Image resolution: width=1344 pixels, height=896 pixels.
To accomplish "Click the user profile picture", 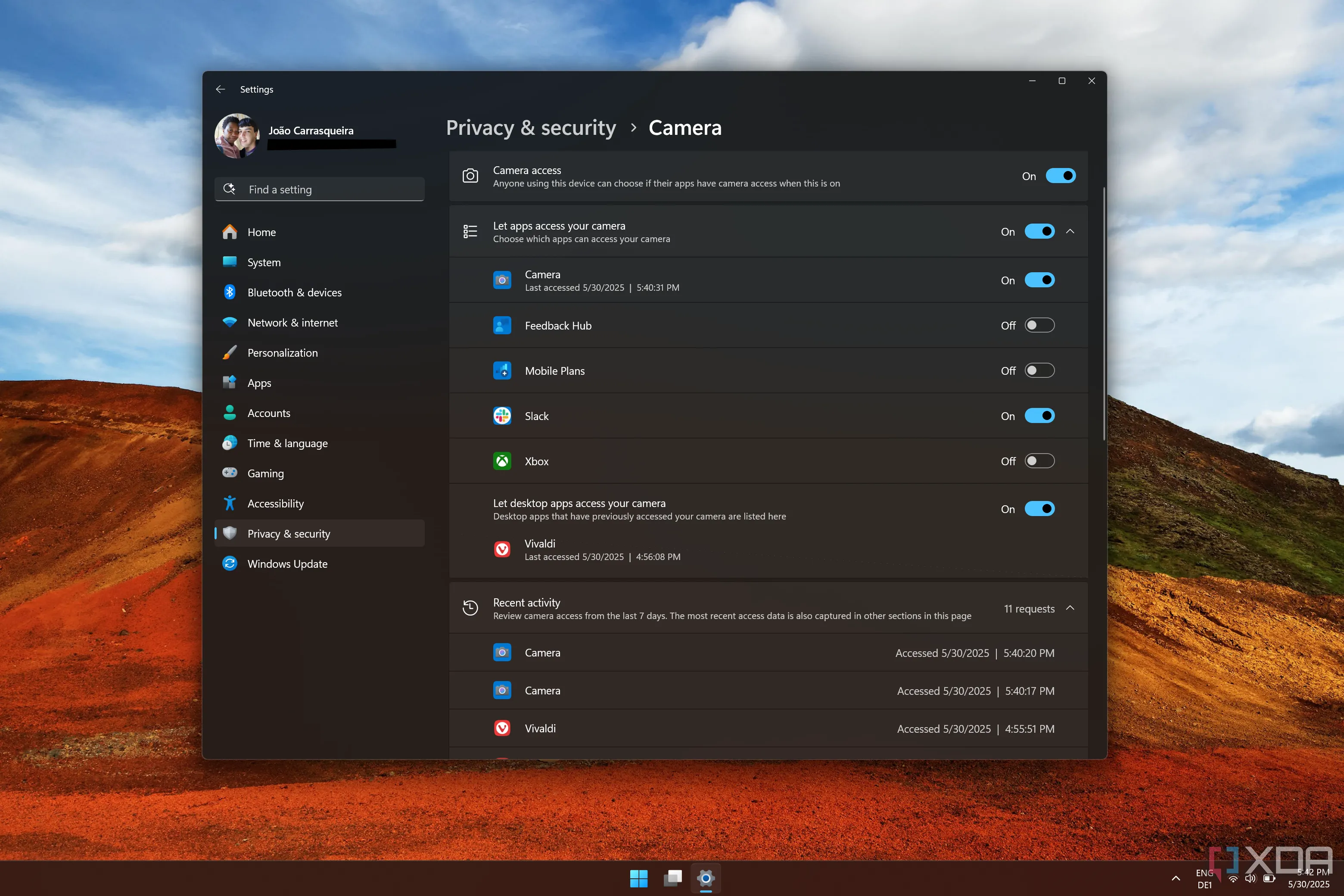I will pos(237,135).
